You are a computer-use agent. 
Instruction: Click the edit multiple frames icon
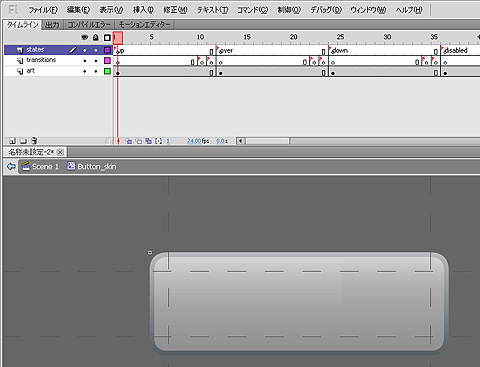tap(149, 141)
